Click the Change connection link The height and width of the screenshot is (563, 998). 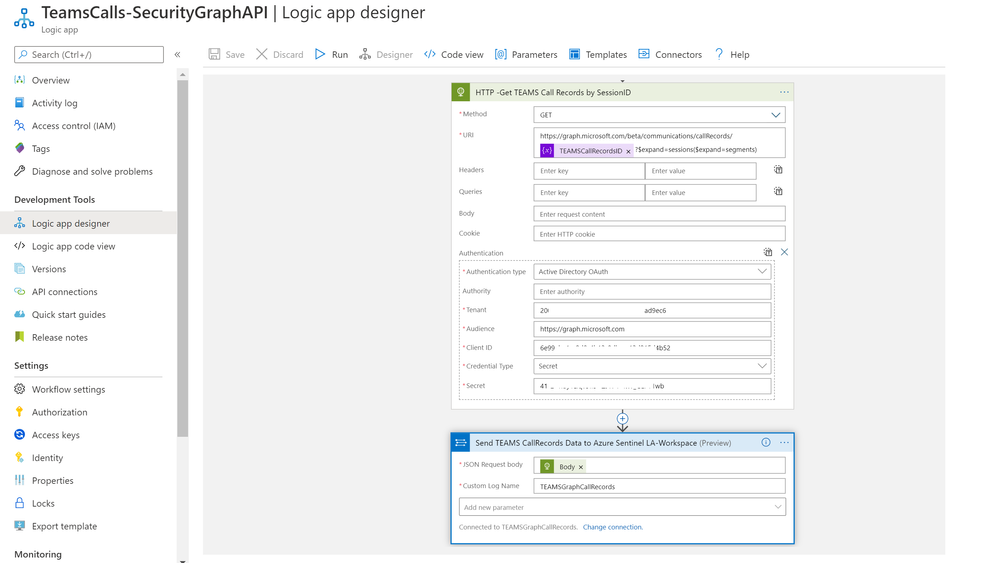pos(613,527)
